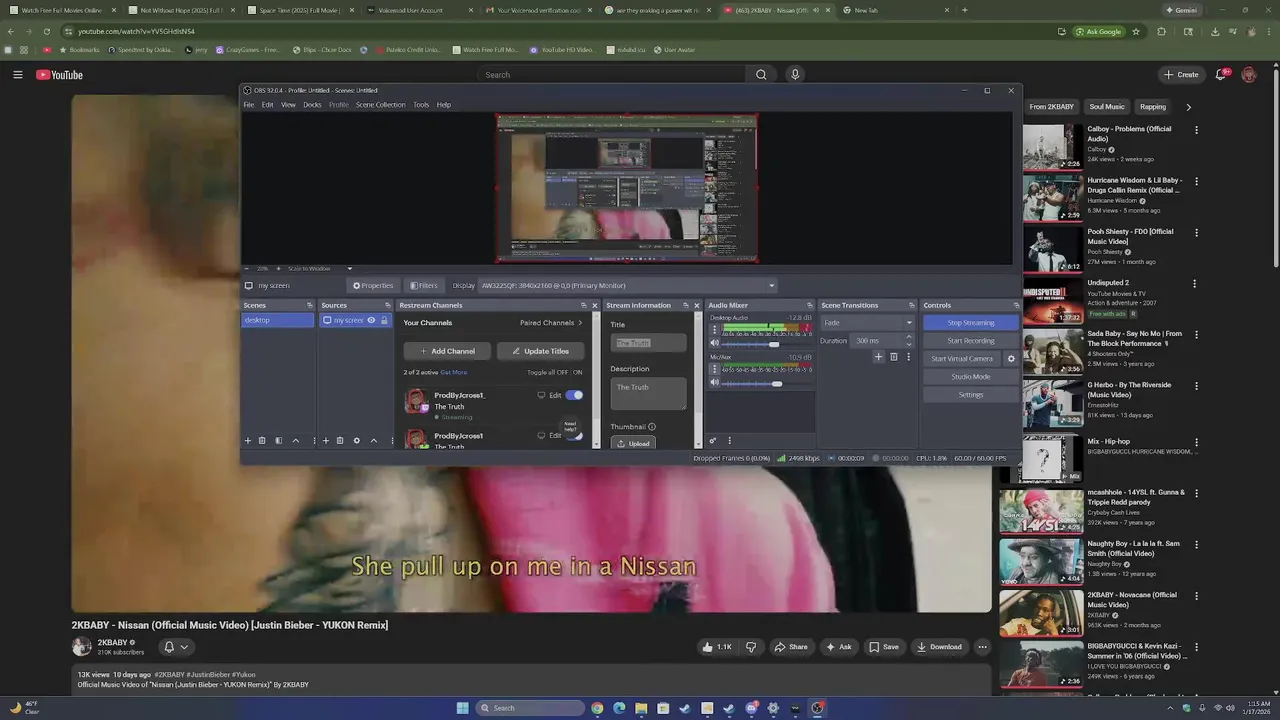This screenshot has height=720, width=1280.
Task: Open advanced audio properties gear icon in Audio Mixer footer
Action: pos(713,440)
